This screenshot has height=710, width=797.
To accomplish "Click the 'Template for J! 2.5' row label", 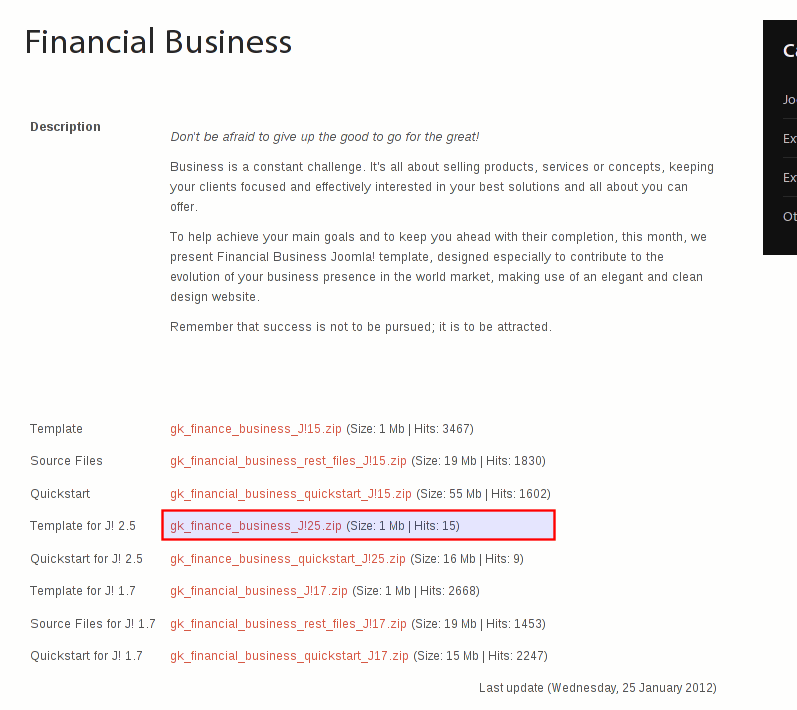I will pos(83,526).
